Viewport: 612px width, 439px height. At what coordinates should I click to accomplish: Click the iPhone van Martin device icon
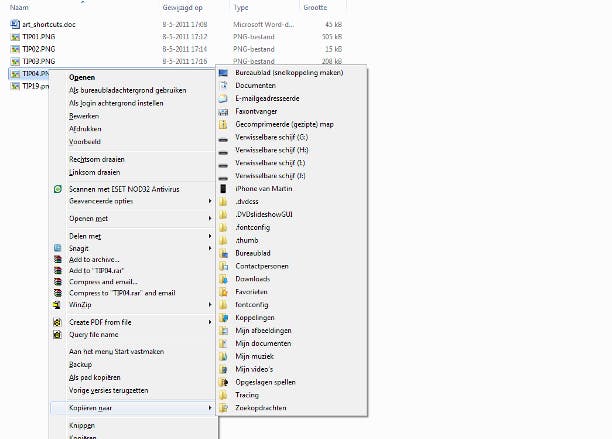point(223,189)
